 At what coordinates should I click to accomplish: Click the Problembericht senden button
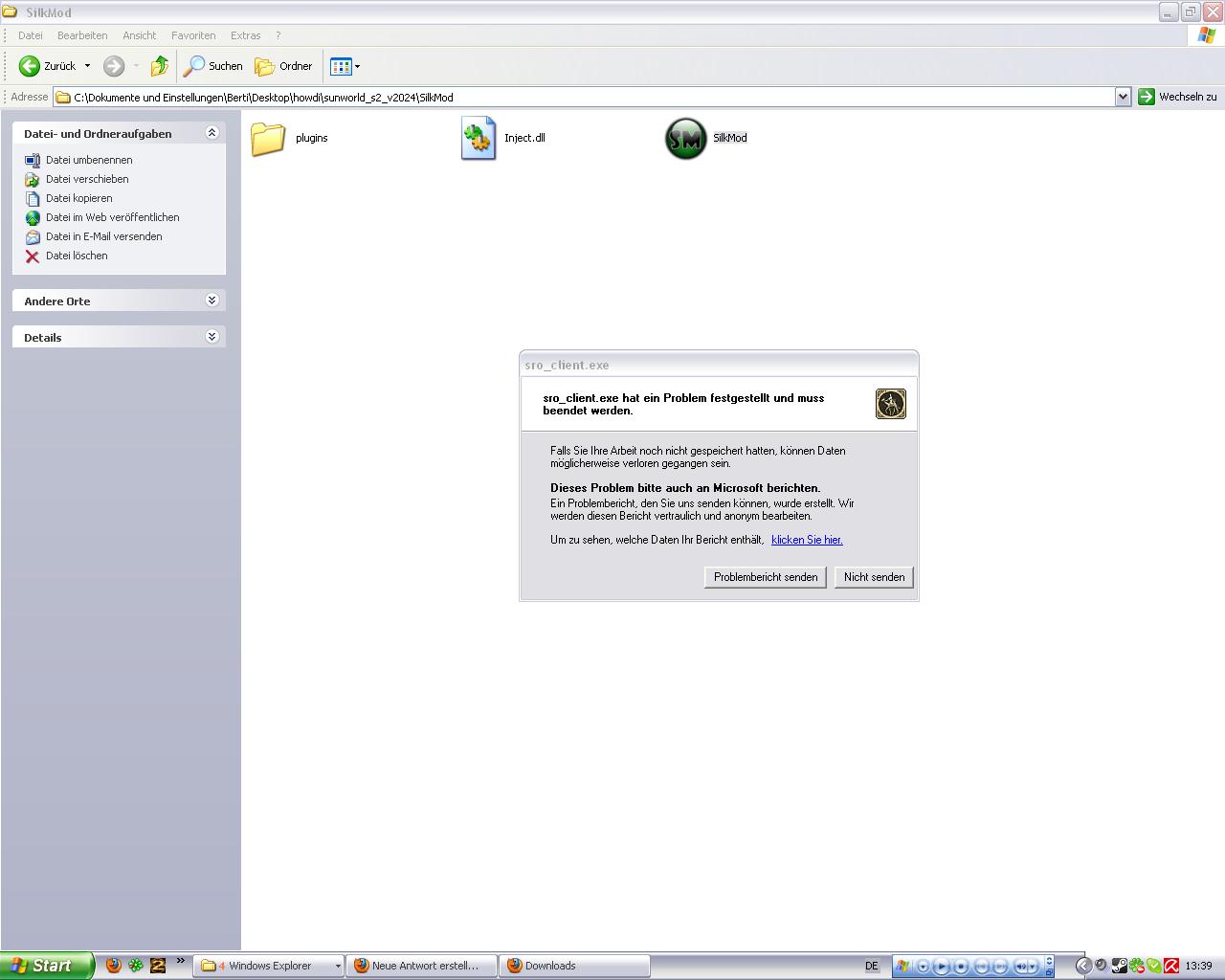pyautogui.click(x=765, y=577)
